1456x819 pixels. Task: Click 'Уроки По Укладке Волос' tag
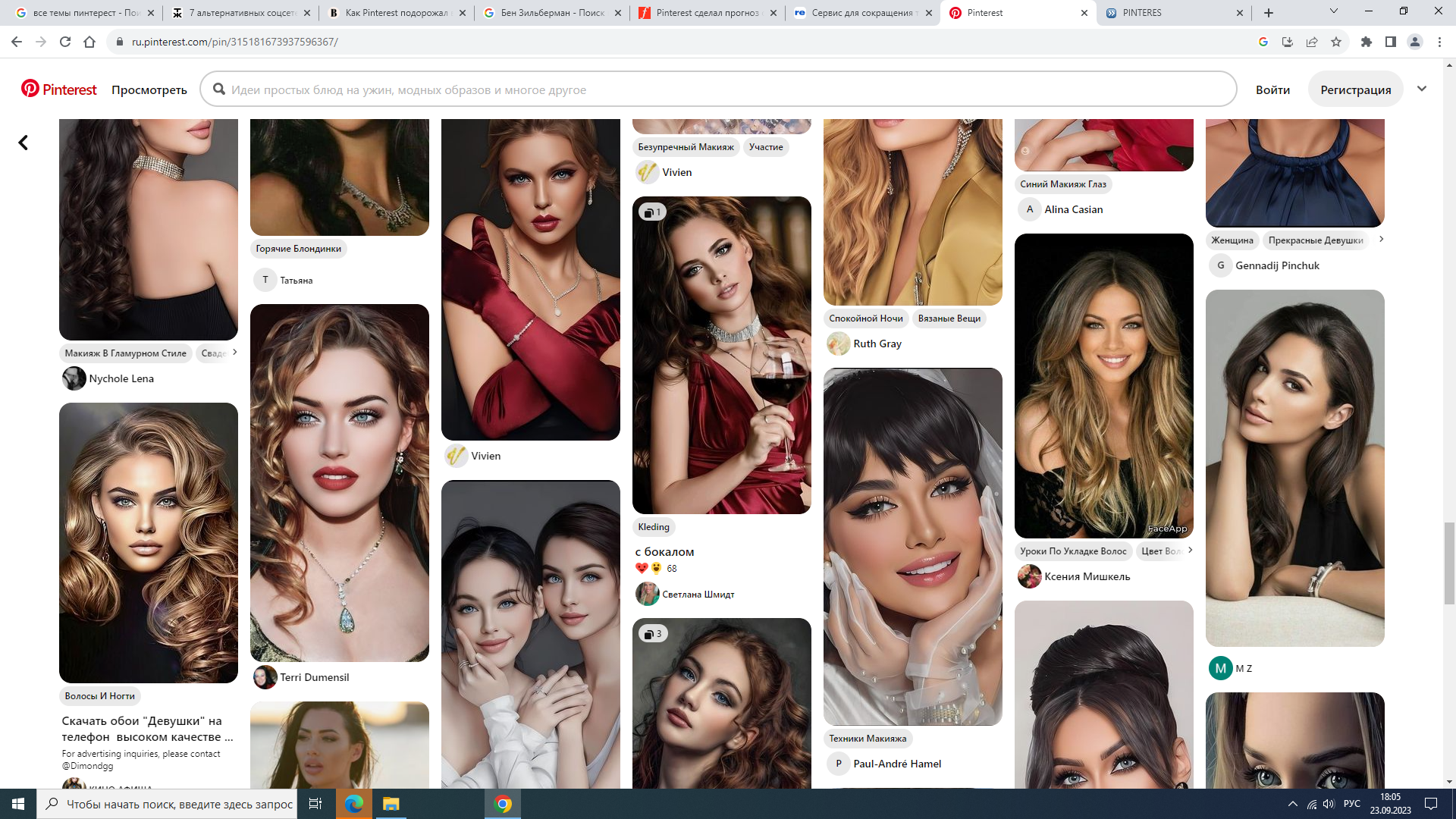tap(1074, 551)
